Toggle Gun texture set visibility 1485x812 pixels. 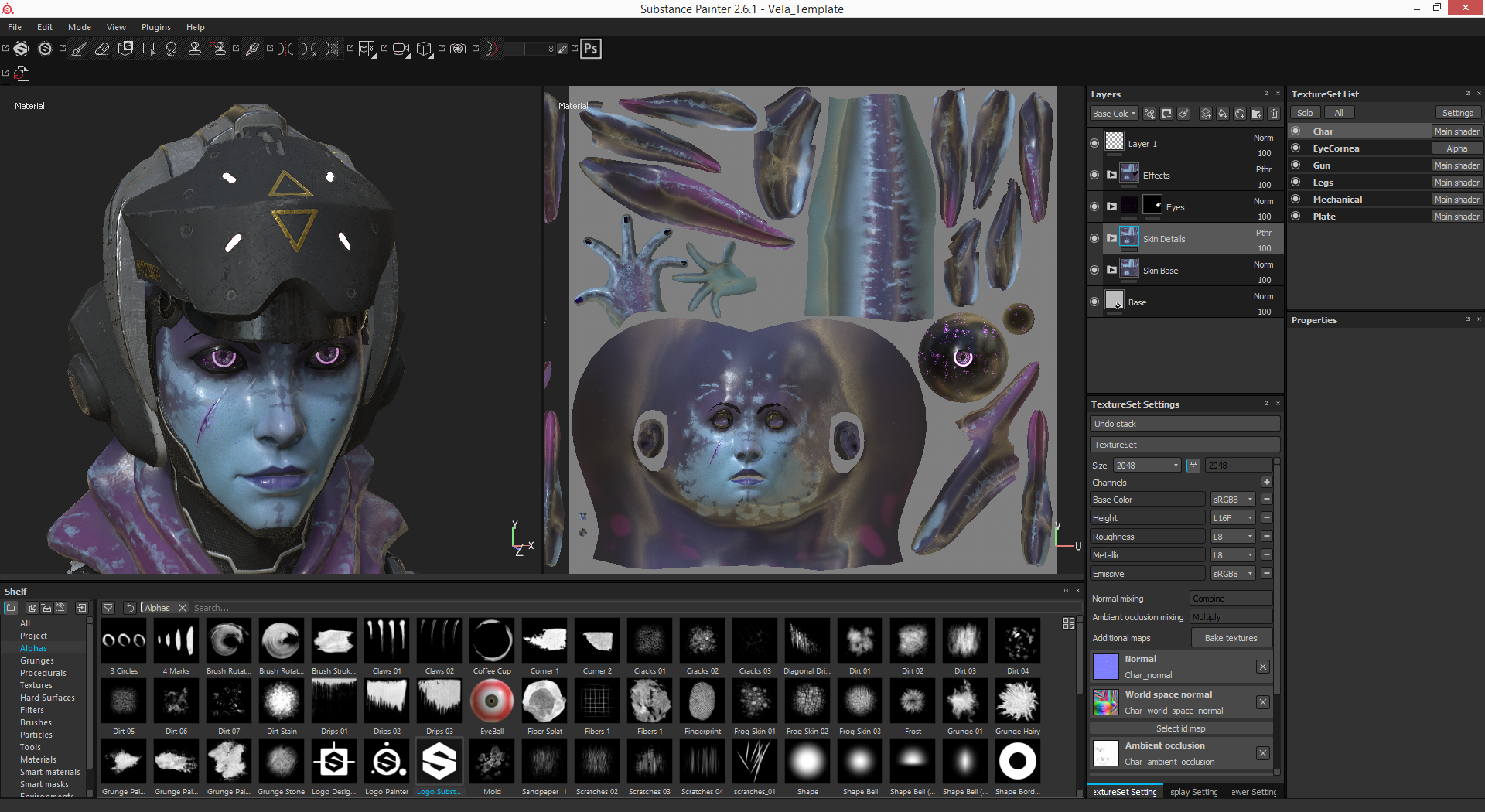click(1296, 165)
